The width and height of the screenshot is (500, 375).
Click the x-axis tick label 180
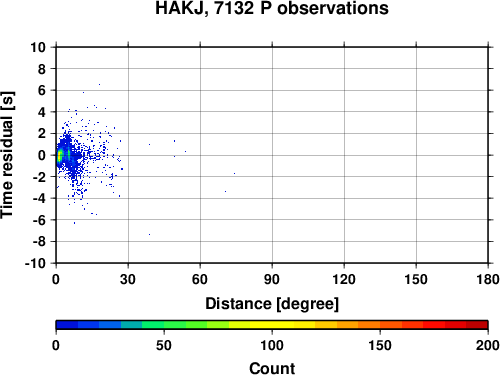pos(488,279)
